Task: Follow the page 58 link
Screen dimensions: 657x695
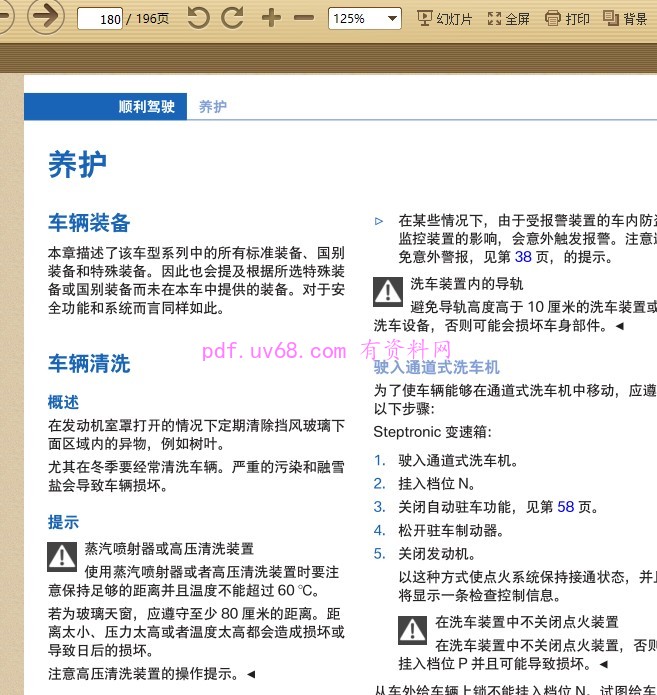Action: (565, 507)
